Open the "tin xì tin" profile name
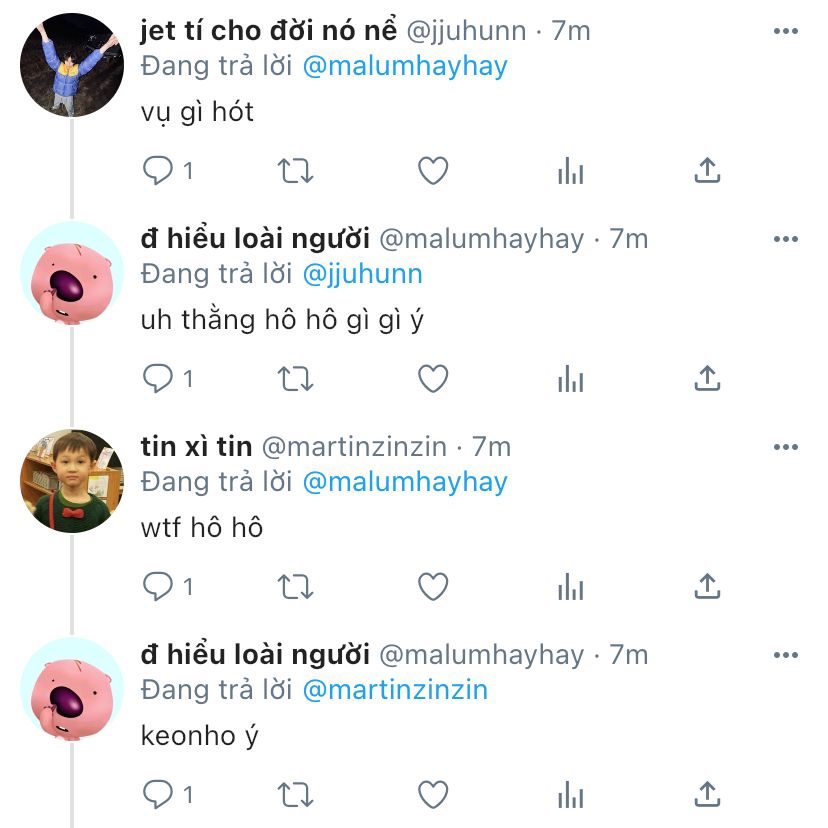The height and width of the screenshot is (828, 828). pos(196,447)
